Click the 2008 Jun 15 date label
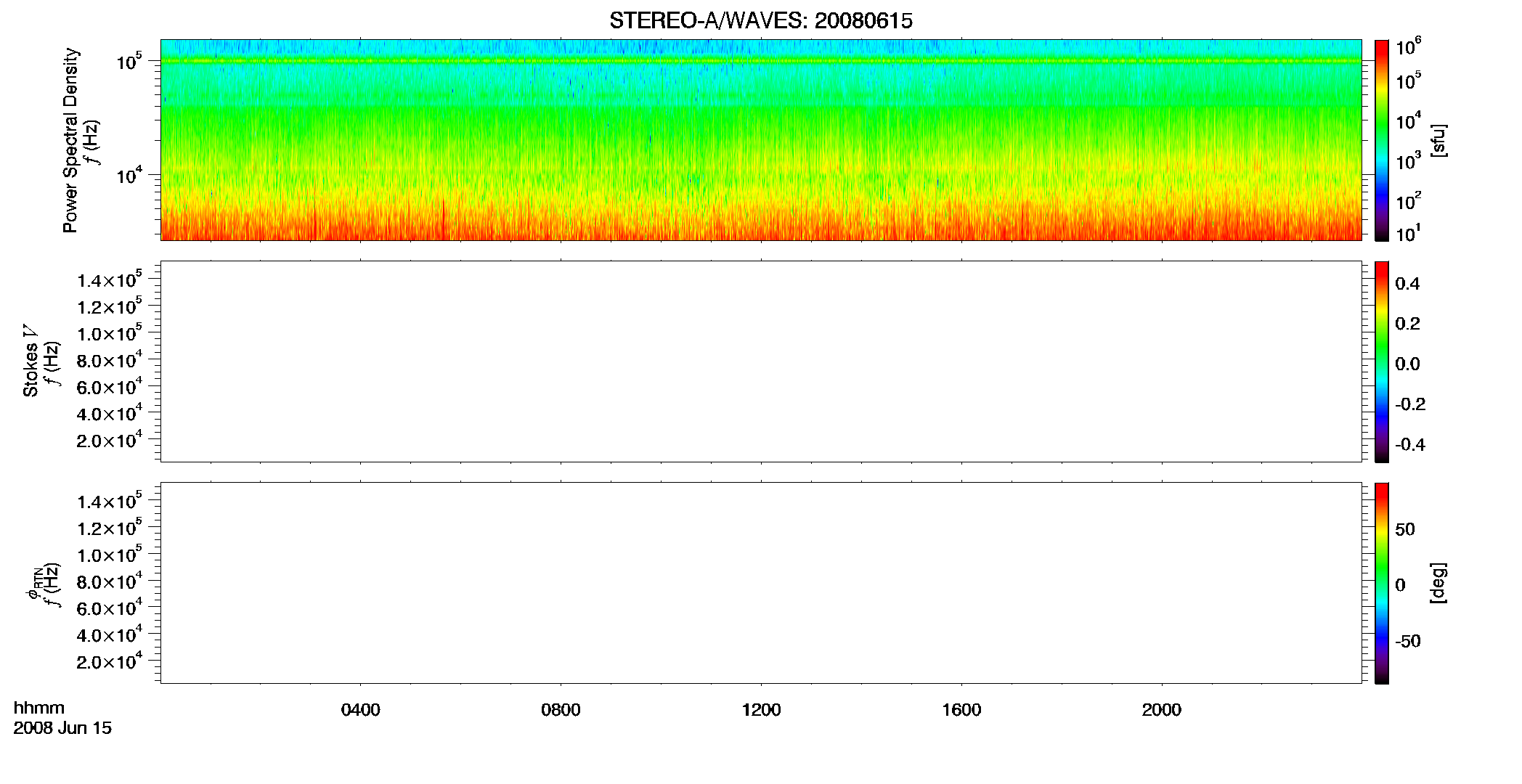 coord(62,728)
